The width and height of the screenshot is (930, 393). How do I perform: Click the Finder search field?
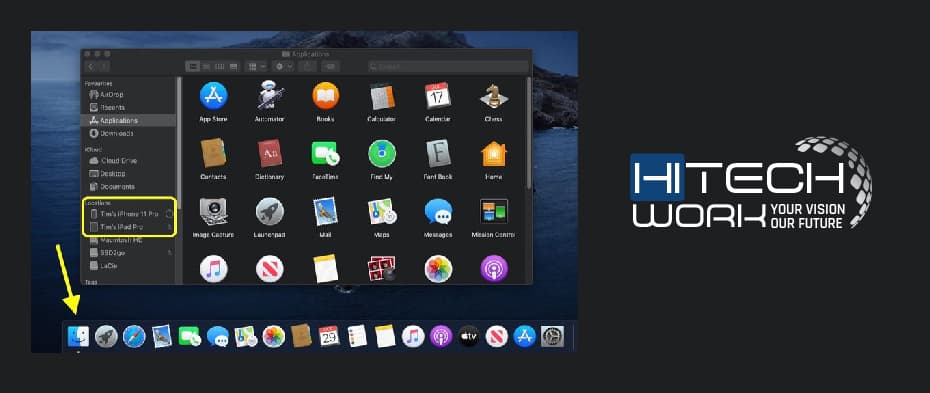[x=448, y=66]
